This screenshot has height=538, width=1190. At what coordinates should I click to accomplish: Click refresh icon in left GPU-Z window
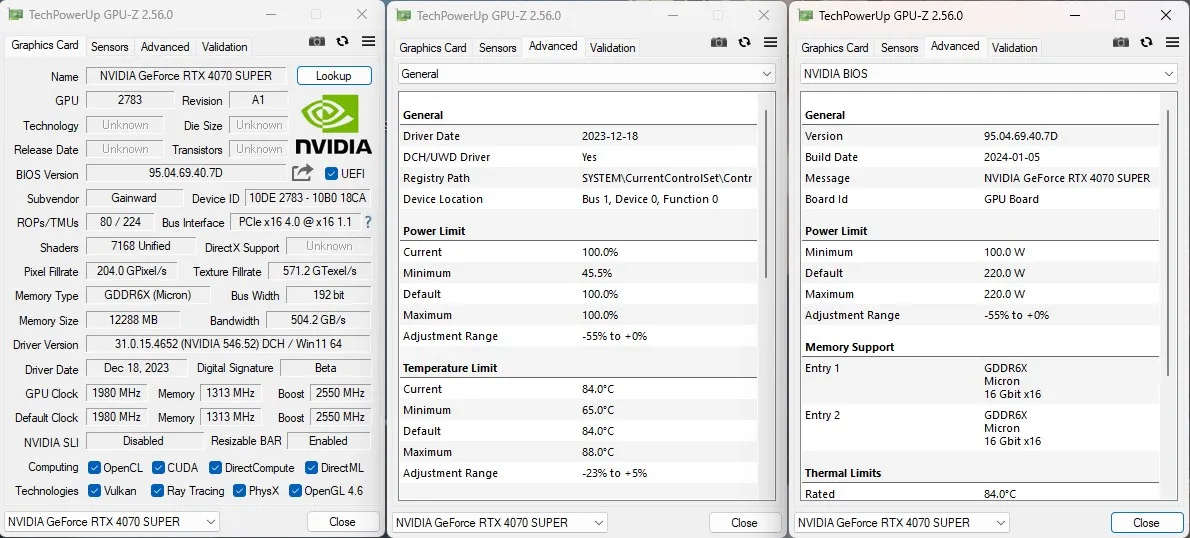[x=342, y=42]
